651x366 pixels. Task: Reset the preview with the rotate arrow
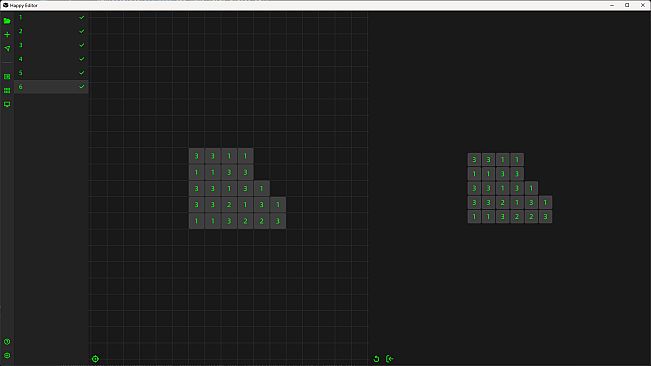[x=376, y=359]
